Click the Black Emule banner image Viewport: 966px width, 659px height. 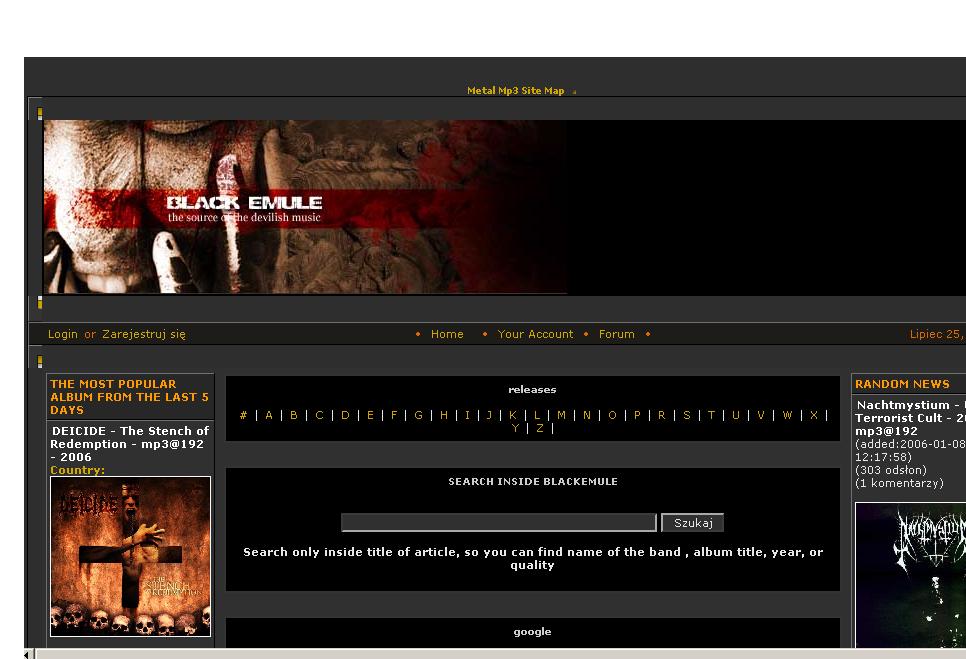(x=306, y=207)
